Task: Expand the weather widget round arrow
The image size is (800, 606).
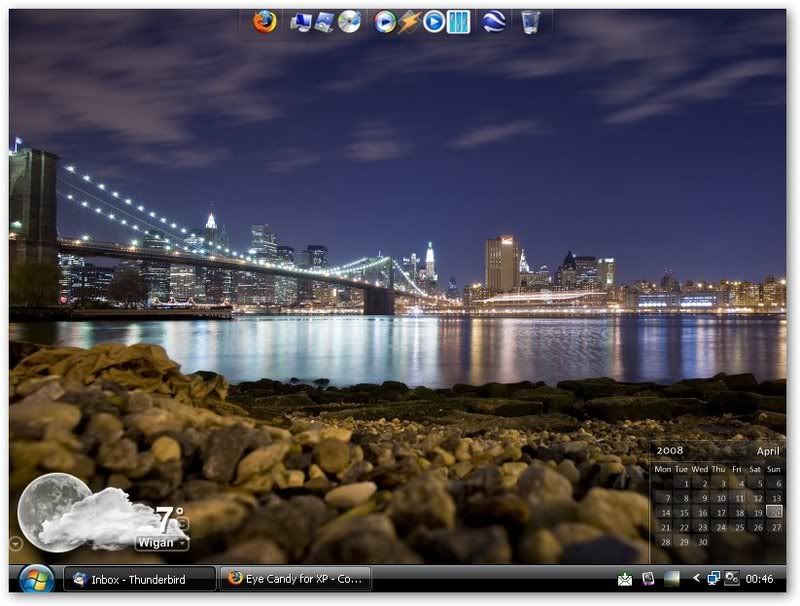Action: click(x=15, y=543)
